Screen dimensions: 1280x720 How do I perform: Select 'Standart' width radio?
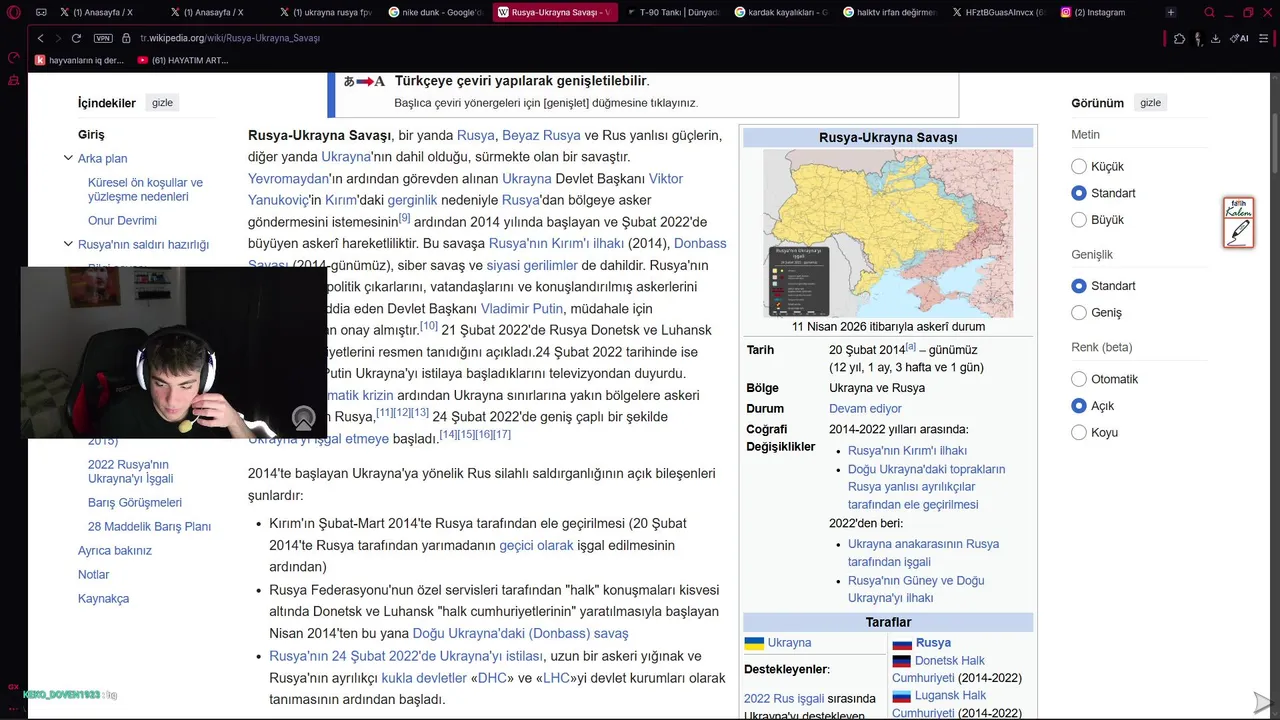(x=1079, y=286)
